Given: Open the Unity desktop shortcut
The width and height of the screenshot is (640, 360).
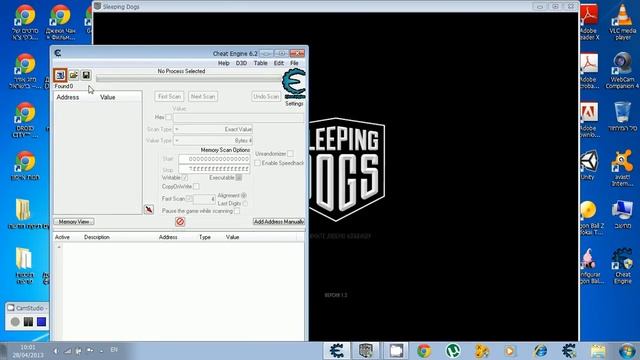Looking at the screenshot, I should click(x=588, y=165).
